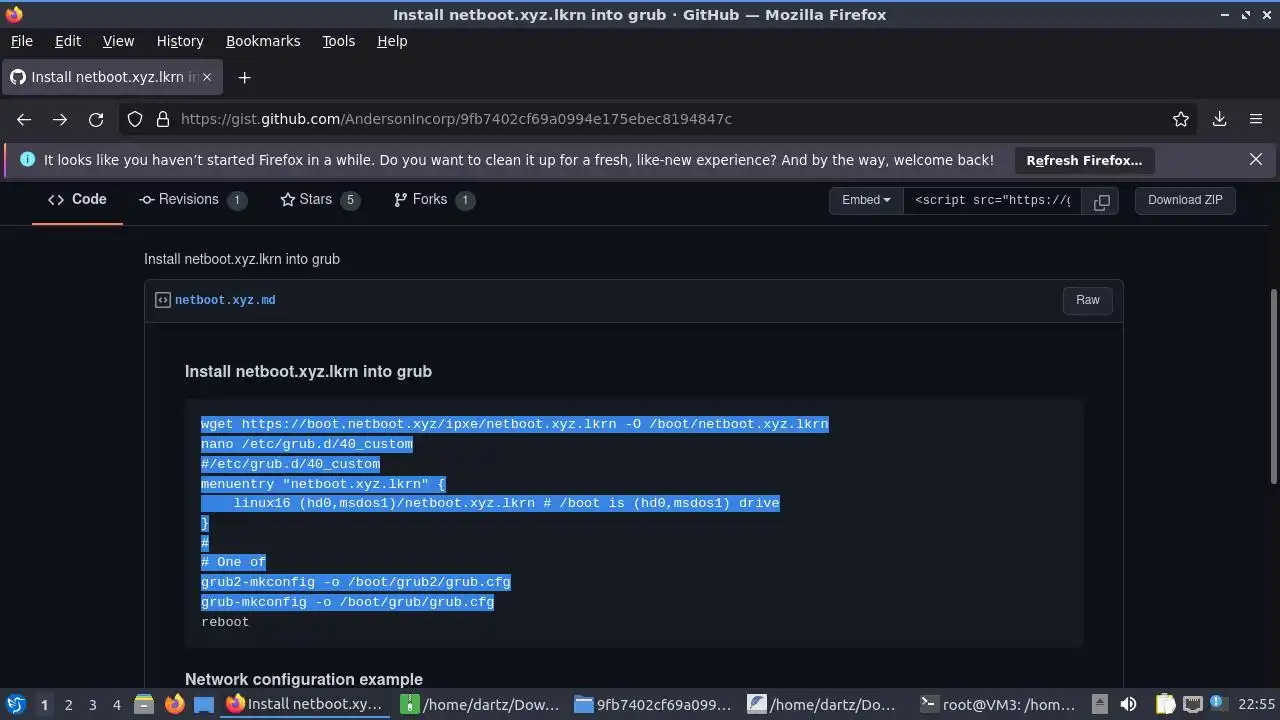Screen dimensions: 1280x720
Task: Launch the file manager from taskbar
Action: coord(143,704)
